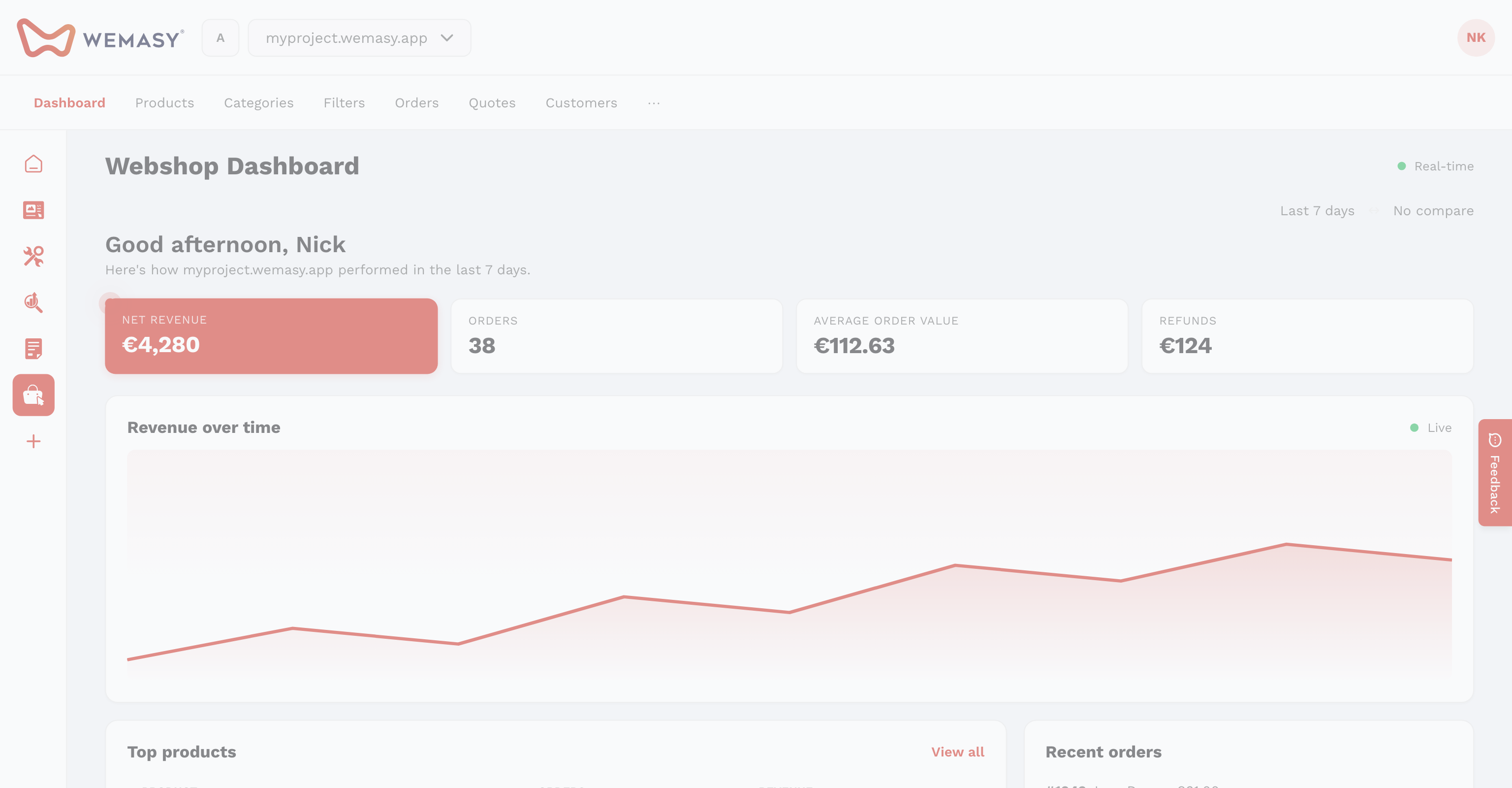The width and height of the screenshot is (1512, 788).
Task: Switch to the Orders tab
Action: (x=416, y=103)
